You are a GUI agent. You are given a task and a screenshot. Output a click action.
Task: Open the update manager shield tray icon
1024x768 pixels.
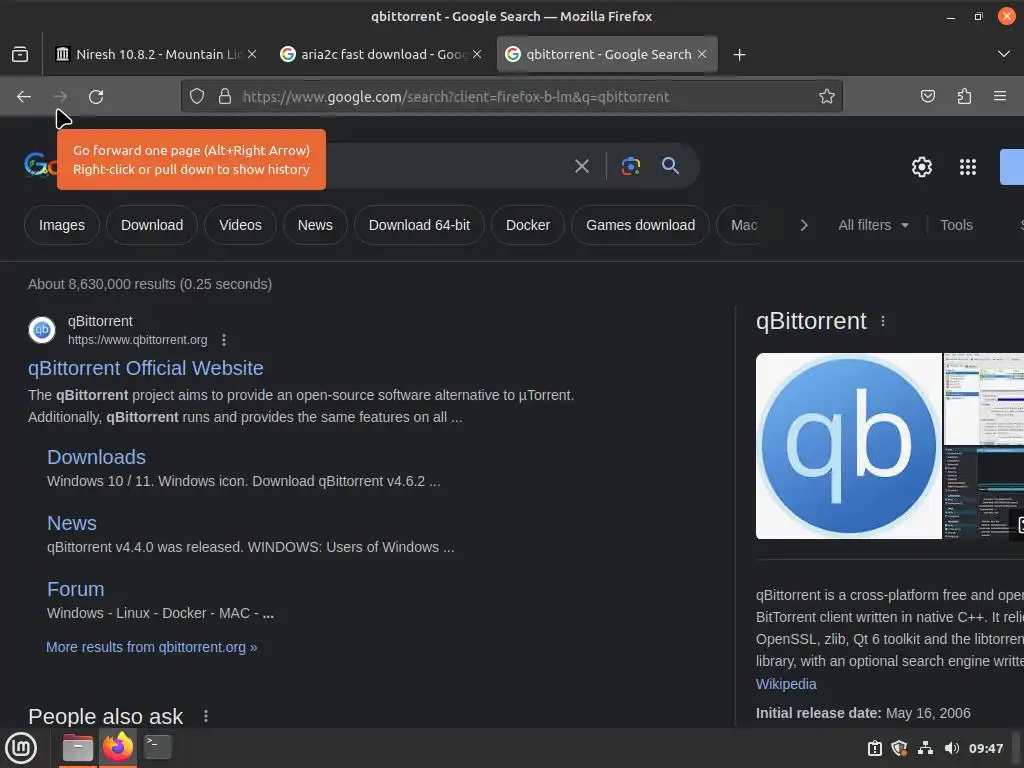coord(899,748)
